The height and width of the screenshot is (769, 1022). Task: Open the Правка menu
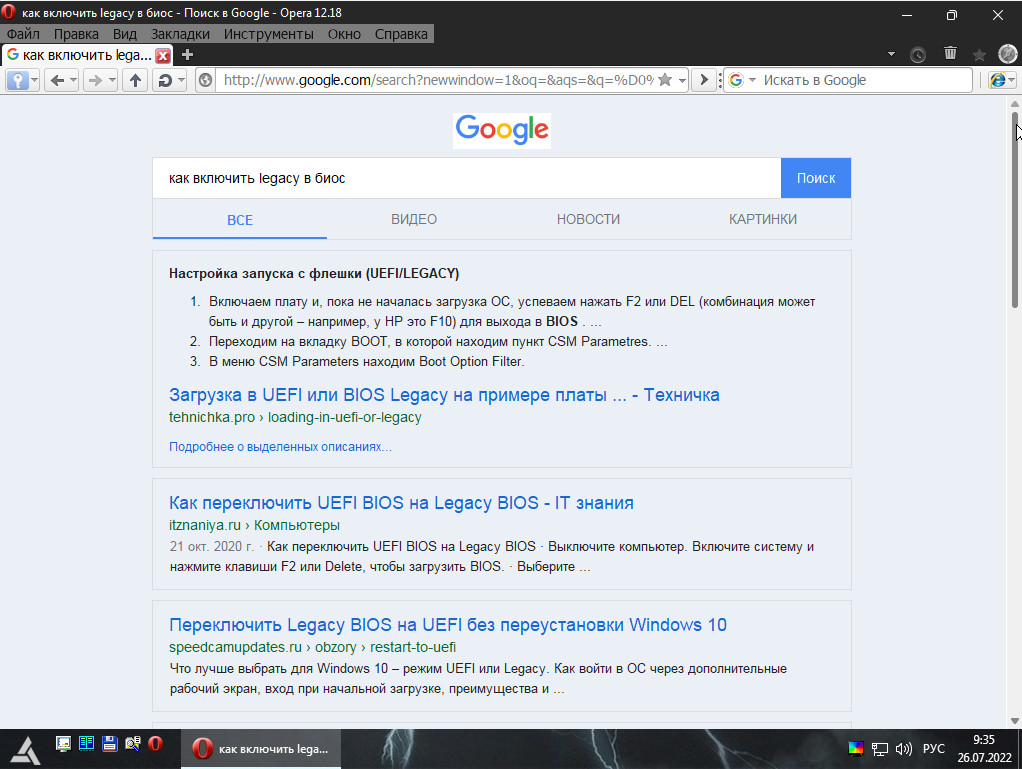76,34
